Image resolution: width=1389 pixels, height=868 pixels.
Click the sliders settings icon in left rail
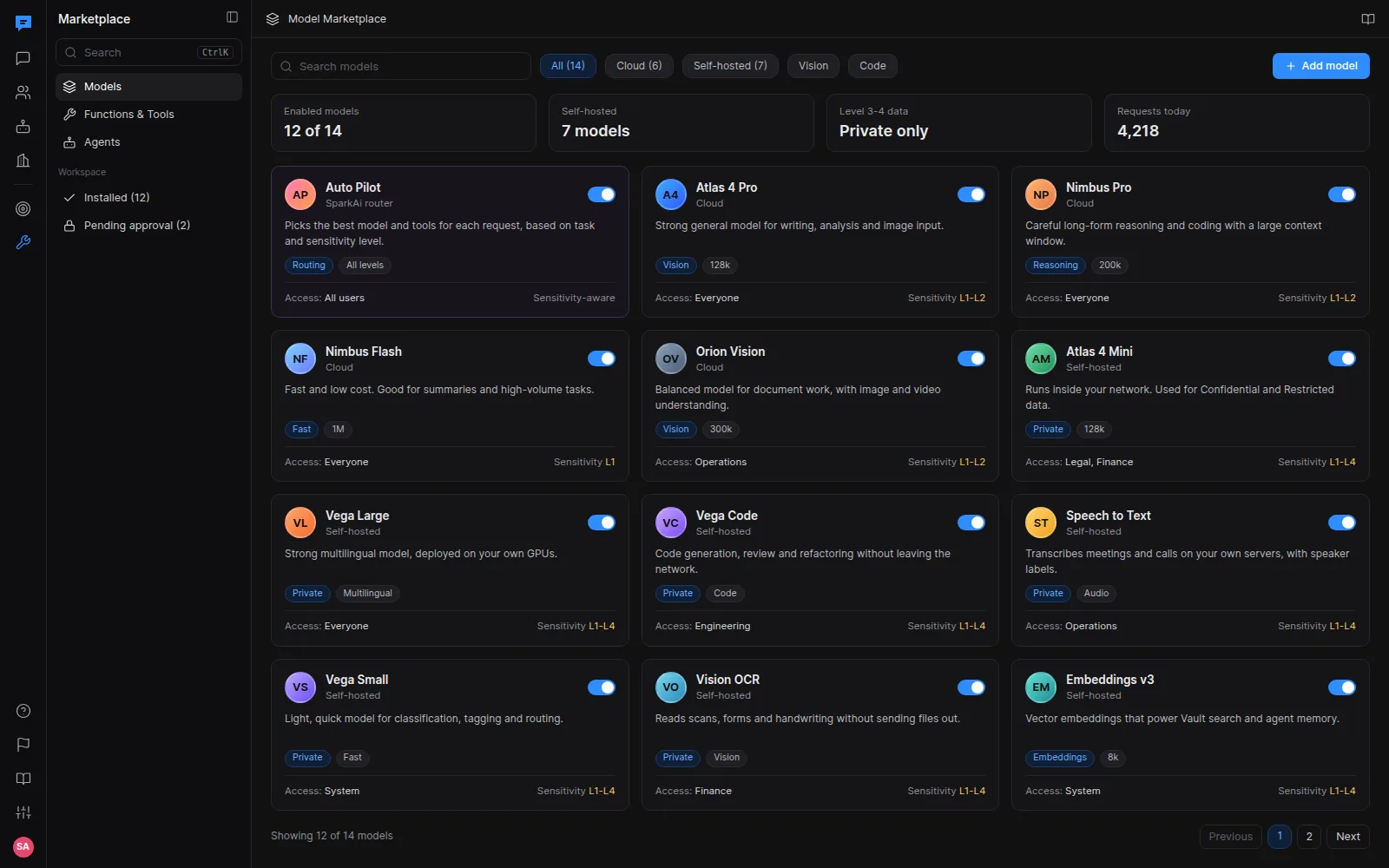coord(23,812)
